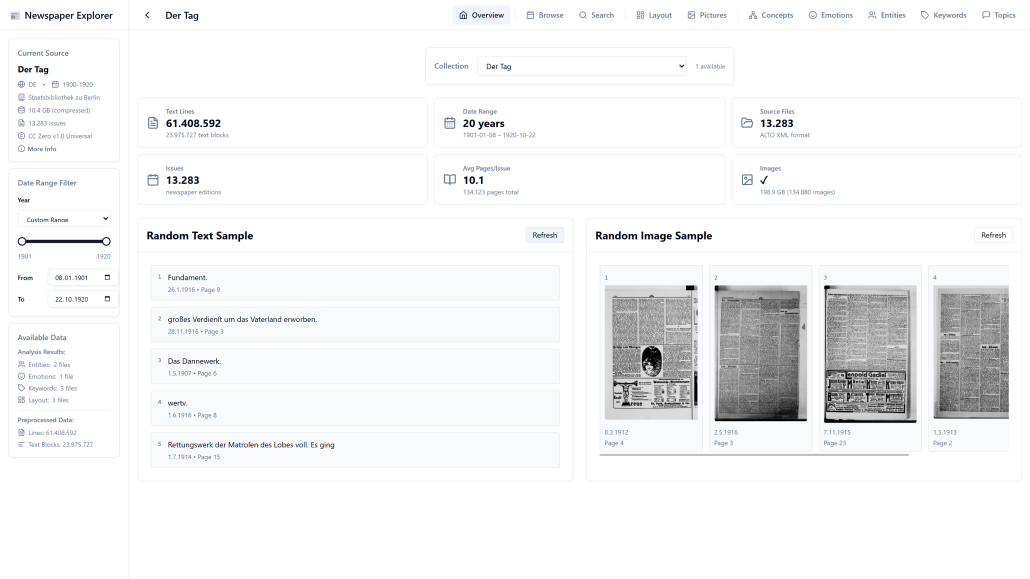This screenshot has width=1030, height=579.
Task: Open the From date picker calendar
Action: [x=105, y=277]
